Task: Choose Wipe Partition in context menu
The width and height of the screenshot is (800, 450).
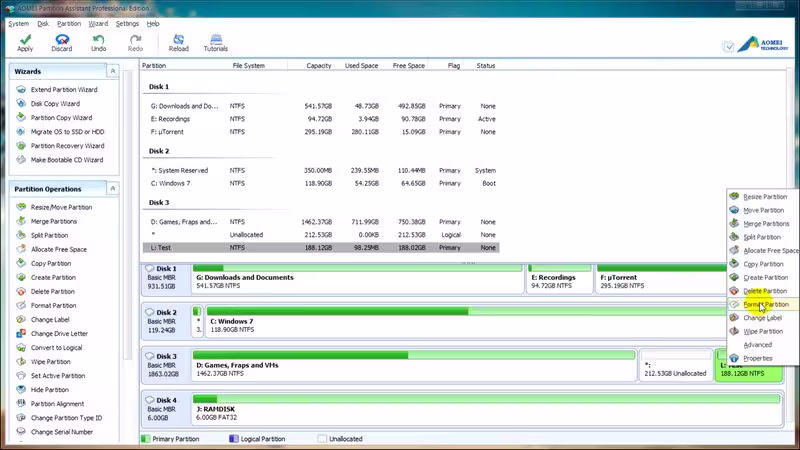Action: point(763,331)
